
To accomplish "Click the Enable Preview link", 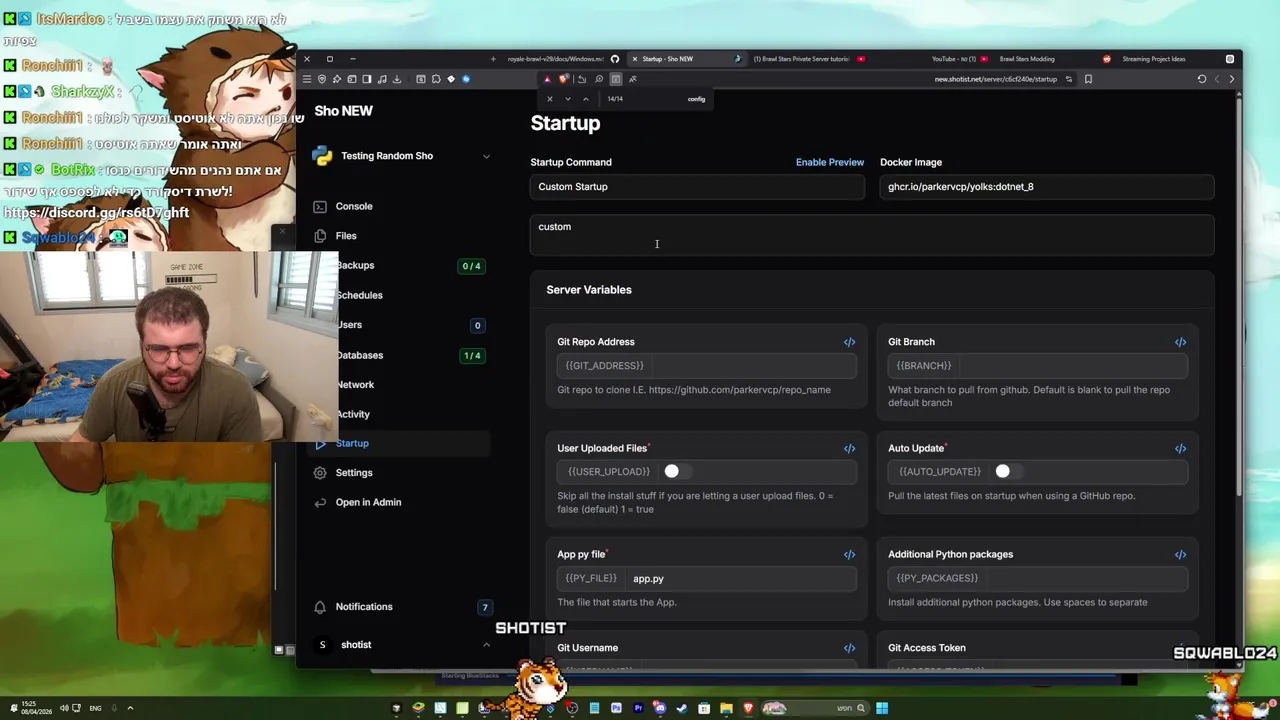I will 830,162.
